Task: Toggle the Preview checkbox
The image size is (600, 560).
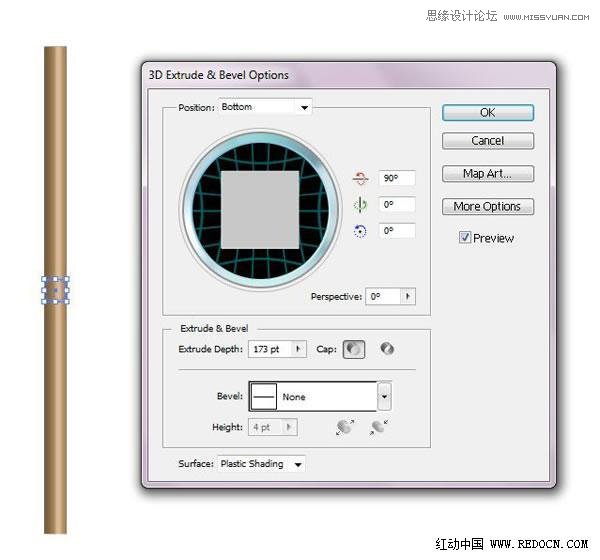Action: point(465,238)
